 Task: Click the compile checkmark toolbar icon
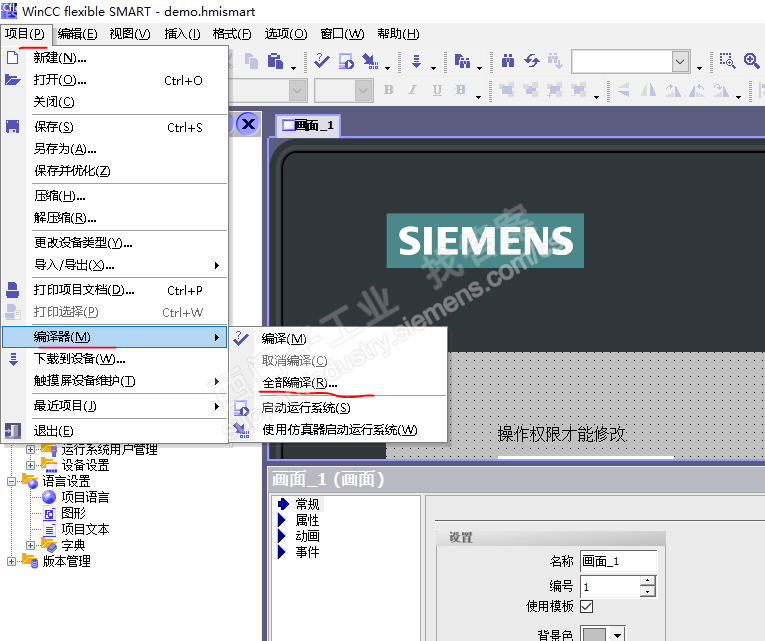(322, 60)
